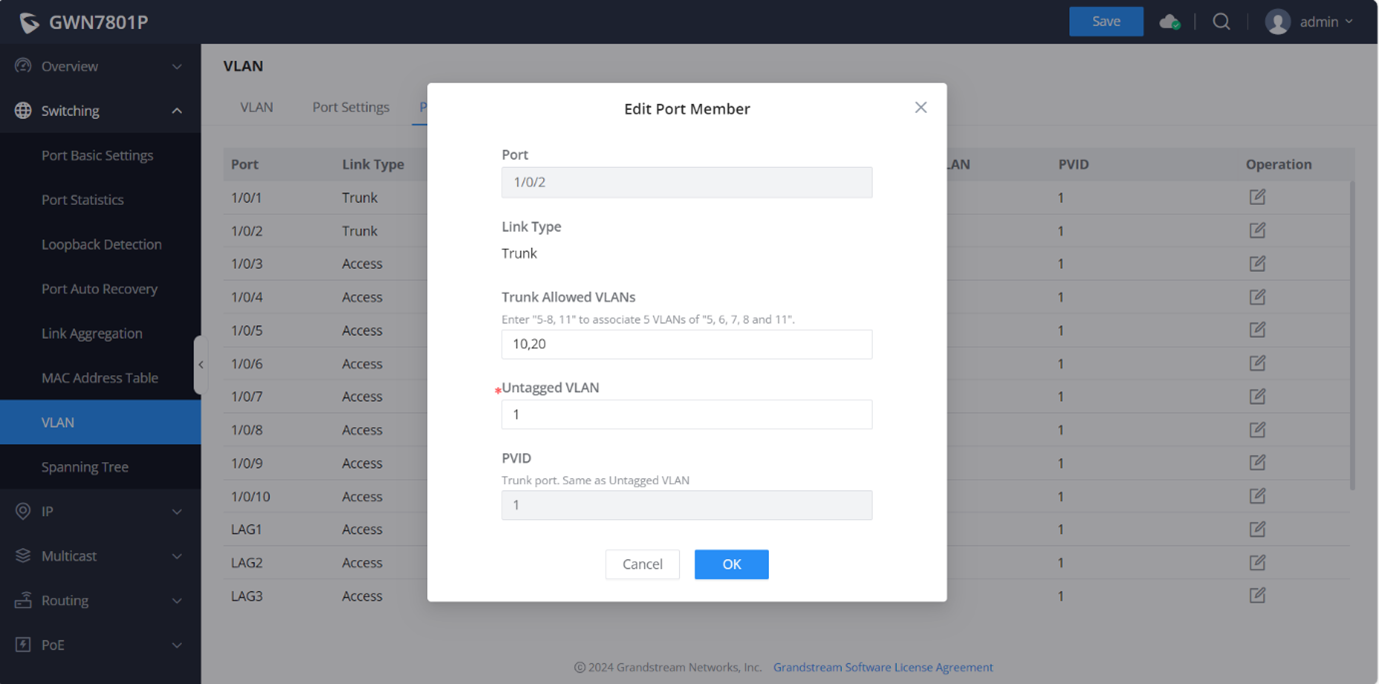The width and height of the screenshot is (1379, 684).
Task: Open Grandstream Software License Agreement link
Action: point(882,667)
